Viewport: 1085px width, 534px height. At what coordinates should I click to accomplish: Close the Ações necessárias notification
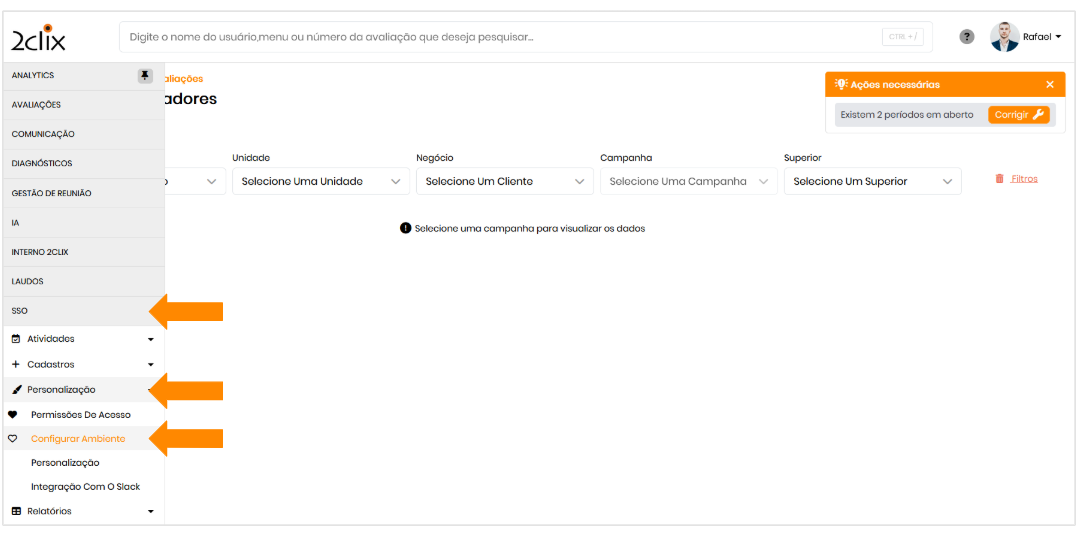(x=1049, y=85)
